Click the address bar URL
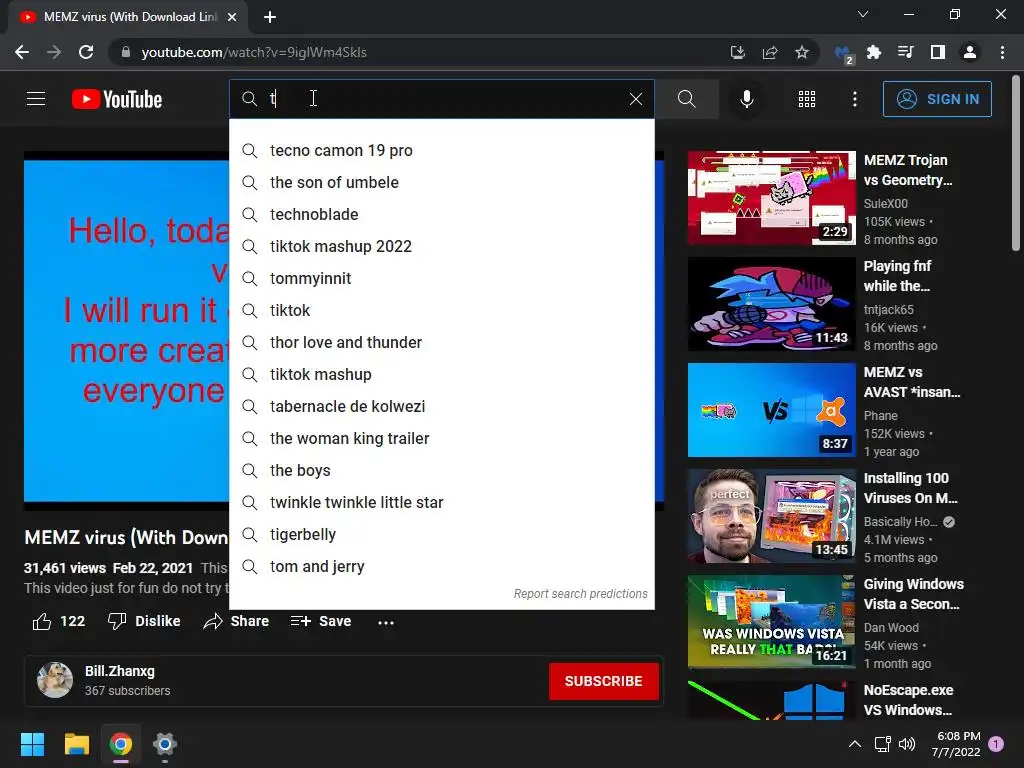 [254, 52]
